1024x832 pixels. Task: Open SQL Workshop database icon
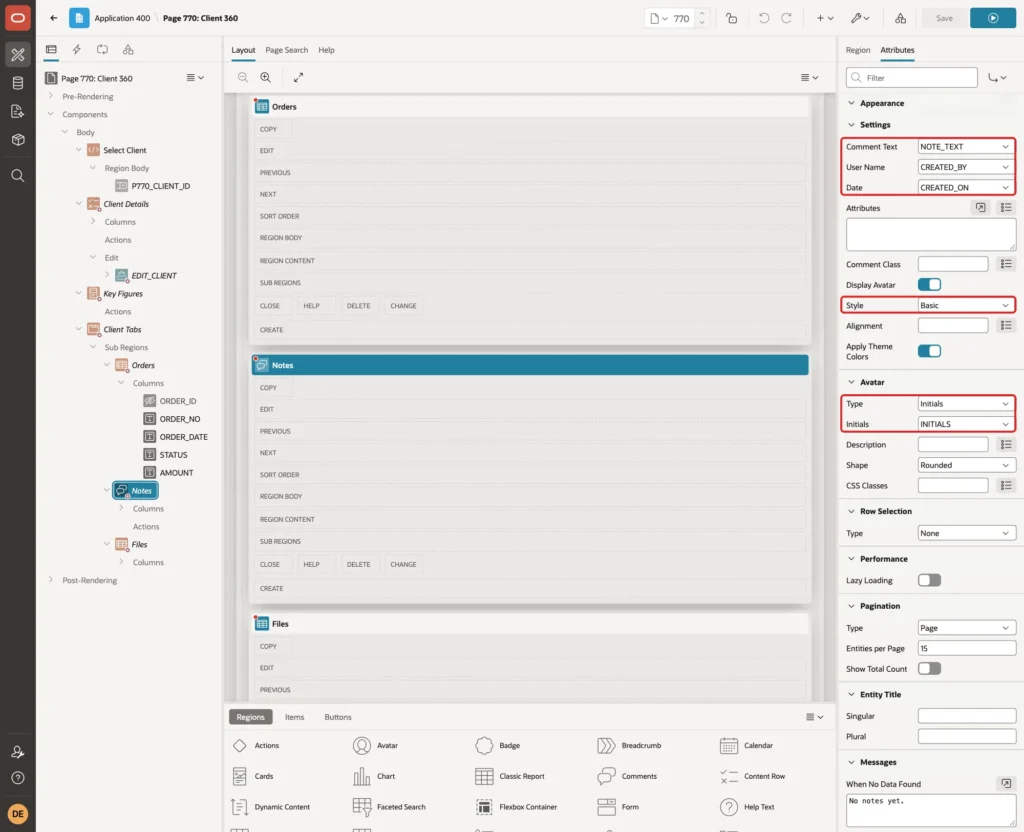pos(18,83)
